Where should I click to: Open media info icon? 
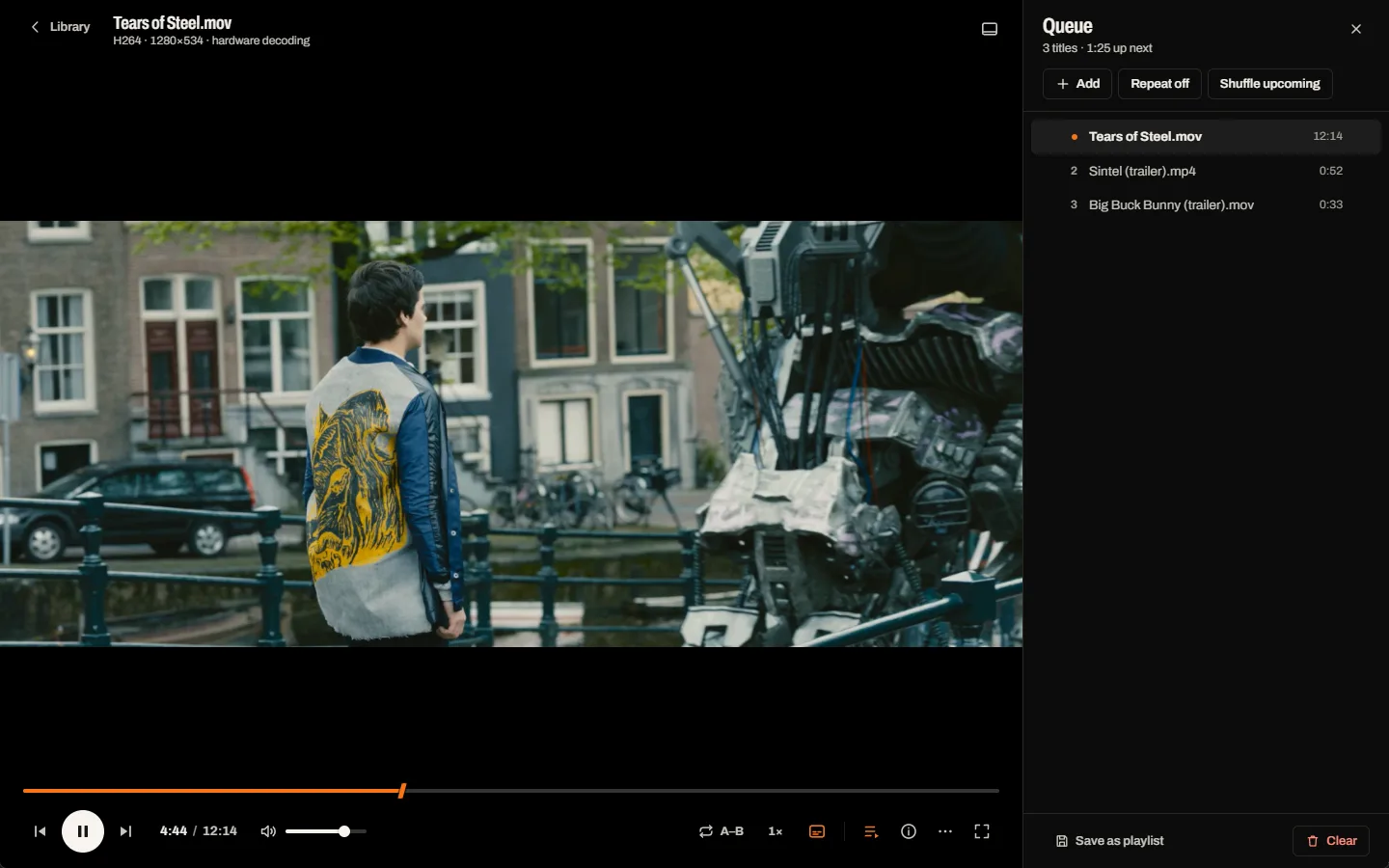[x=909, y=831]
